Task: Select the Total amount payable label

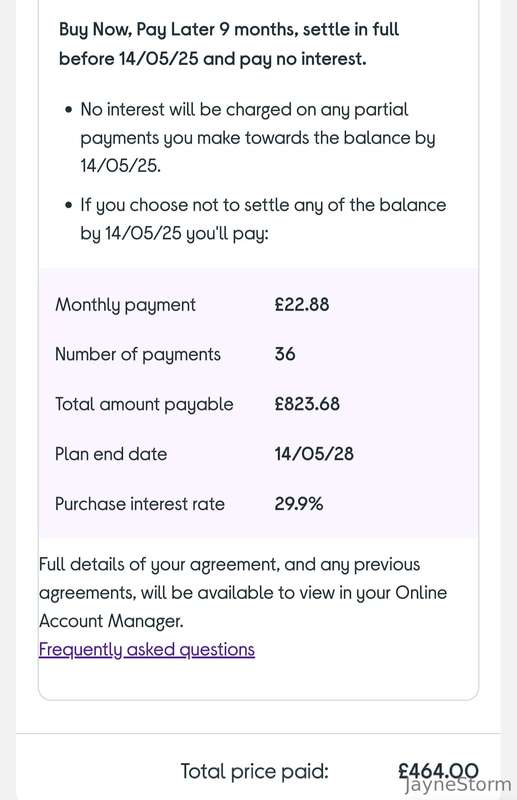Action: [144, 404]
